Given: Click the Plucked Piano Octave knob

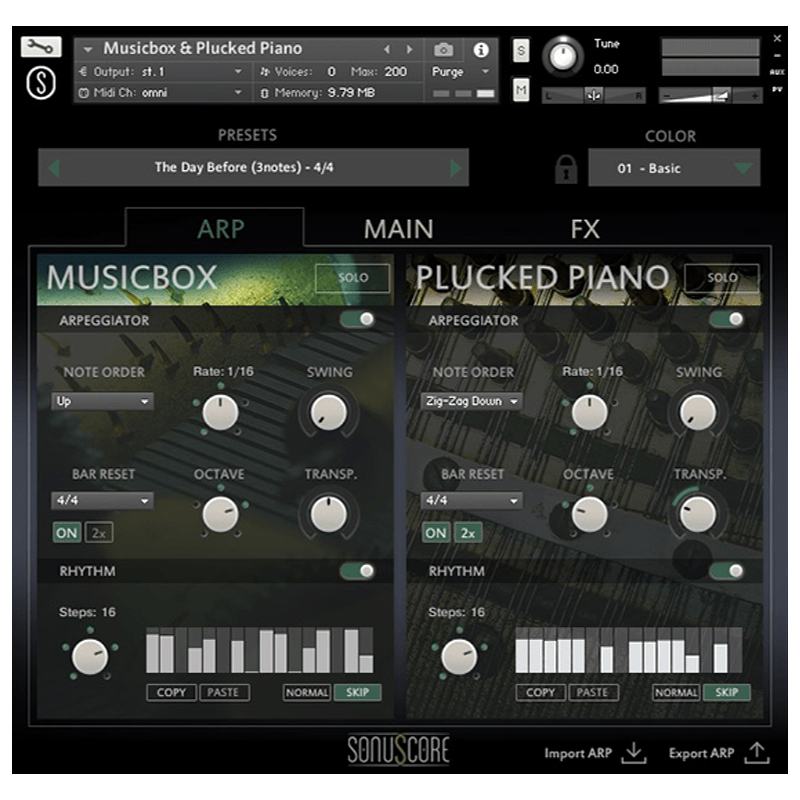Looking at the screenshot, I should [x=589, y=514].
